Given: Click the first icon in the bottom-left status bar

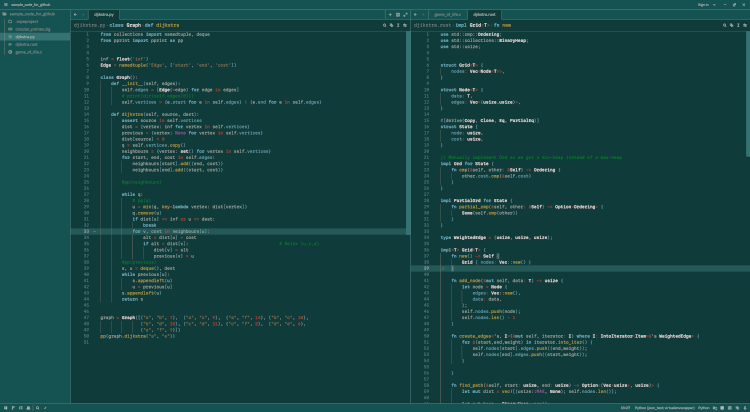Looking at the screenshot, I should (x=5, y=408).
